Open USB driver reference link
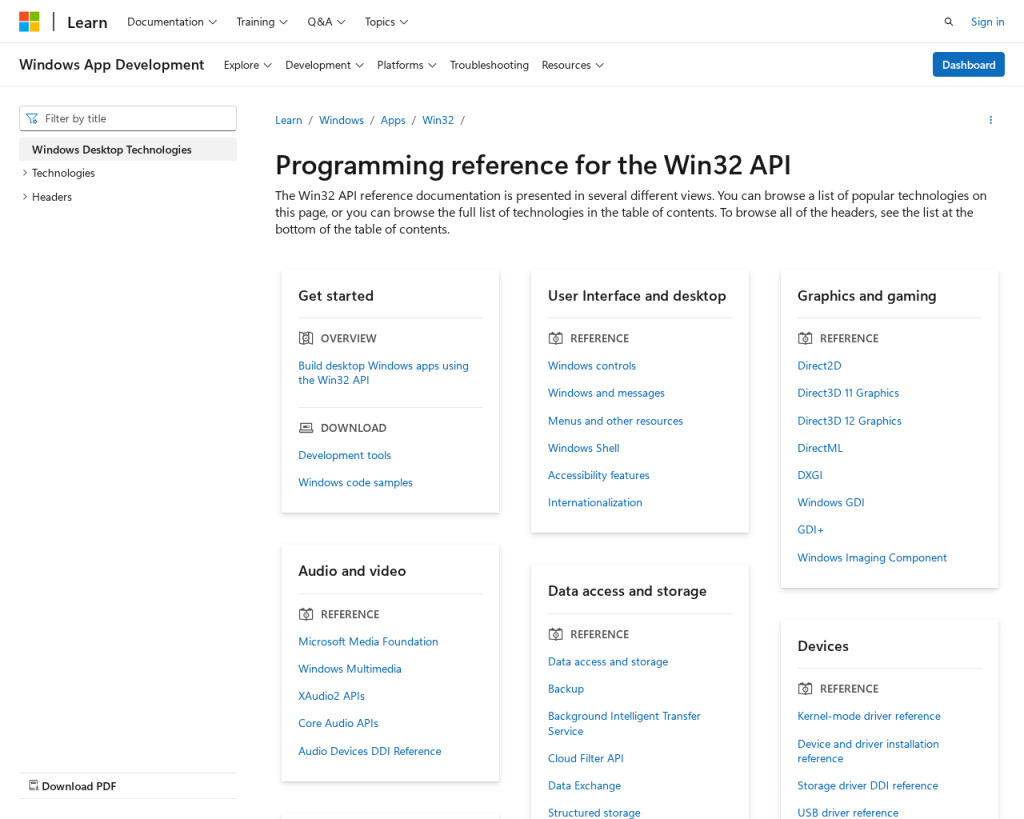The image size is (1024, 819). click(848, 812)
